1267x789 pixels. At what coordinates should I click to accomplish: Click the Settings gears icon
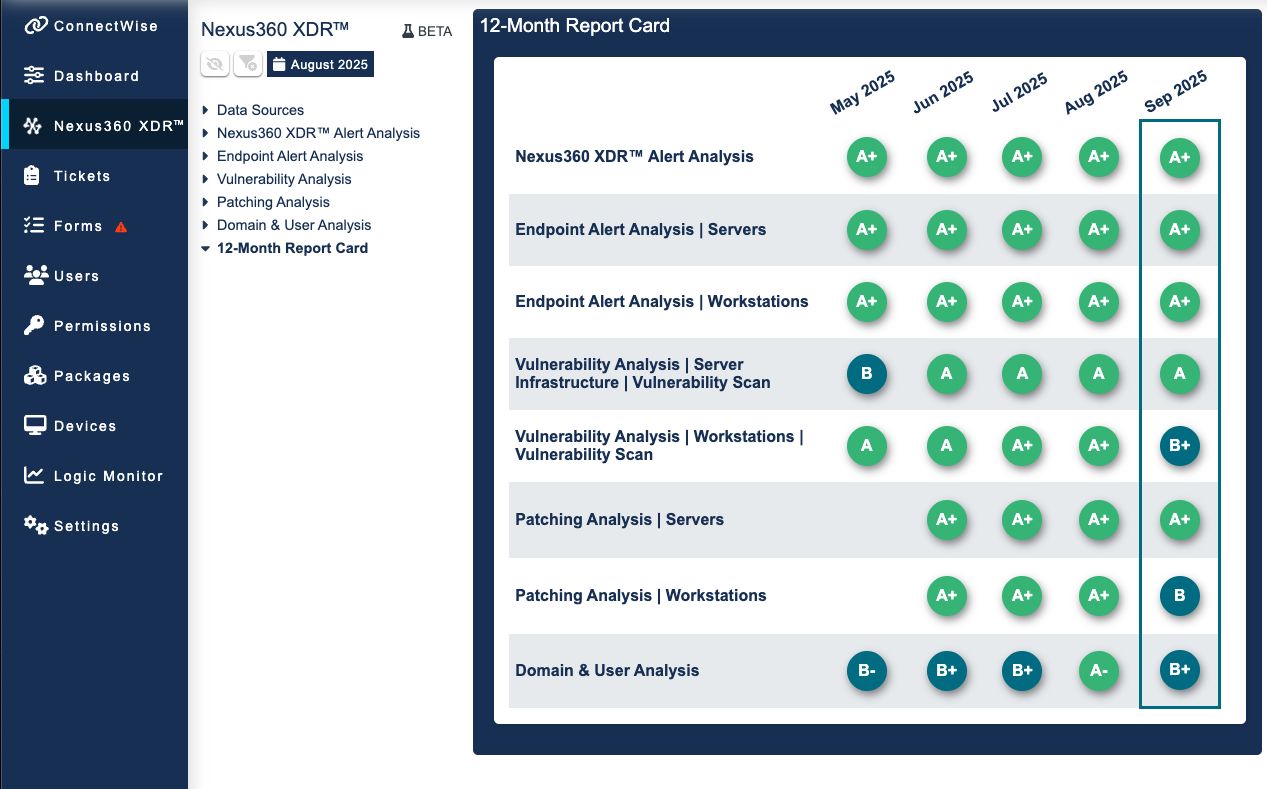pos(36,525)
